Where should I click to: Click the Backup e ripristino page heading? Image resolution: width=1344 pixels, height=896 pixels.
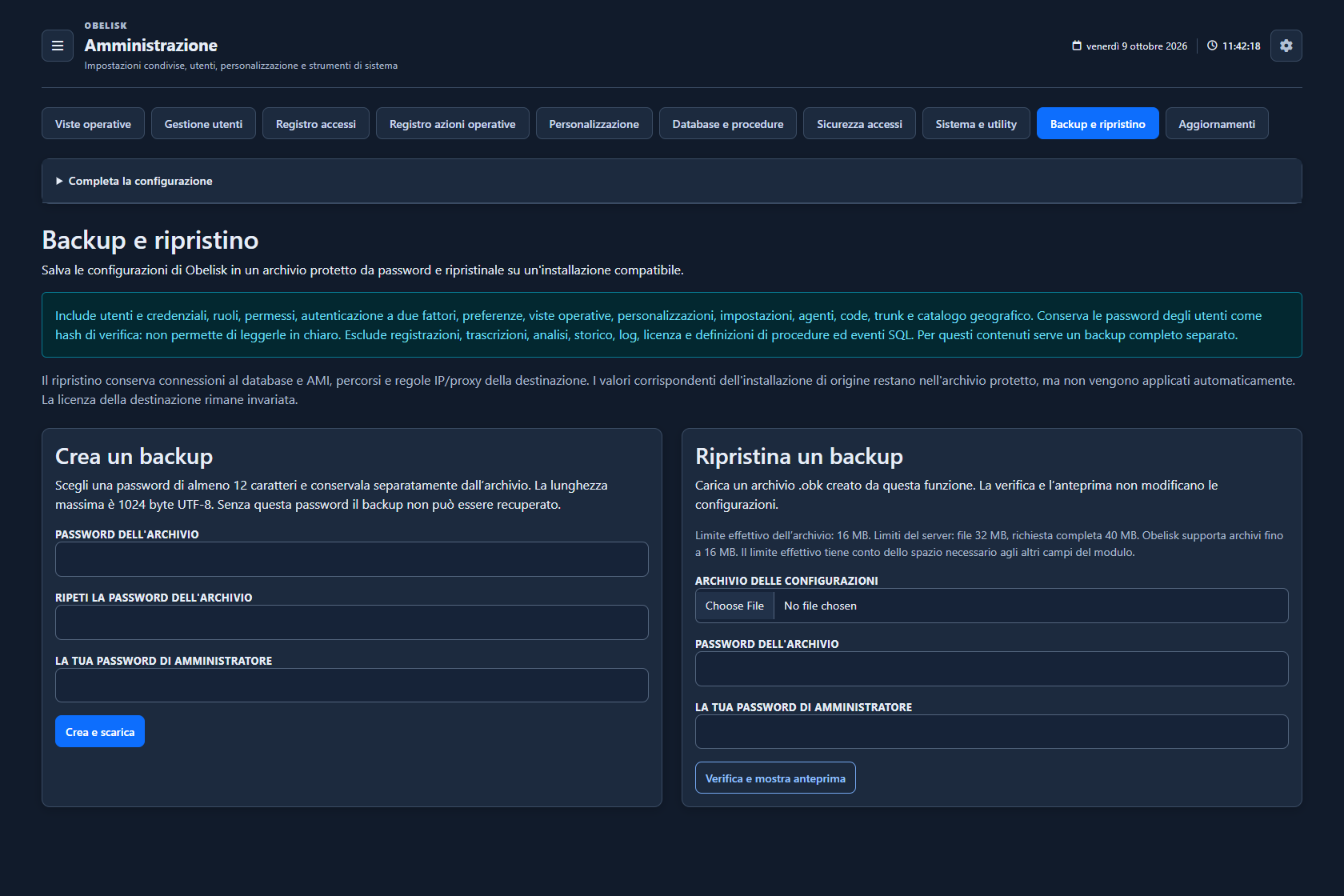point(150,240)
